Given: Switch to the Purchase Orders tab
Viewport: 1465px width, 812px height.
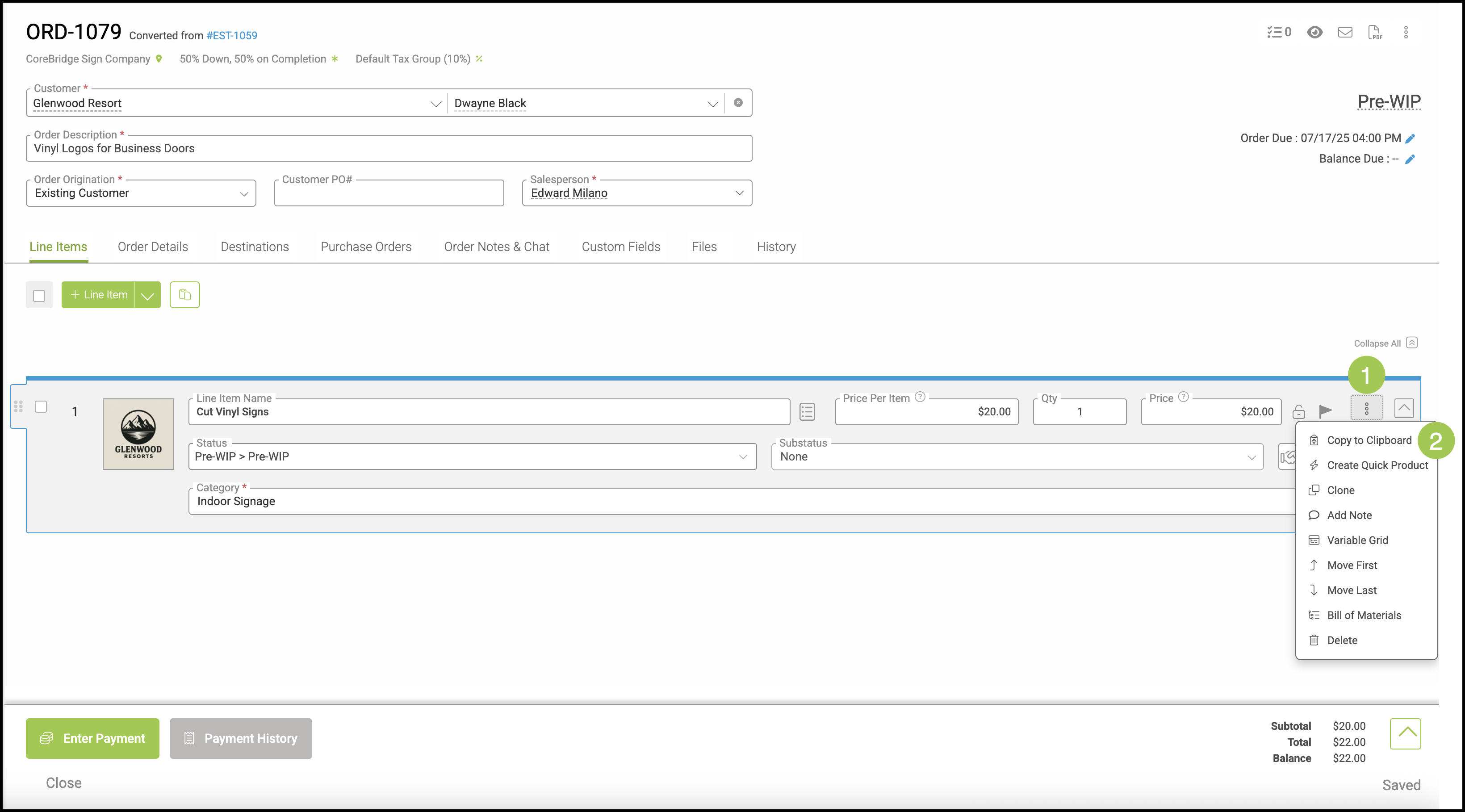Looking at the screenshot, I should pos(366,247).
